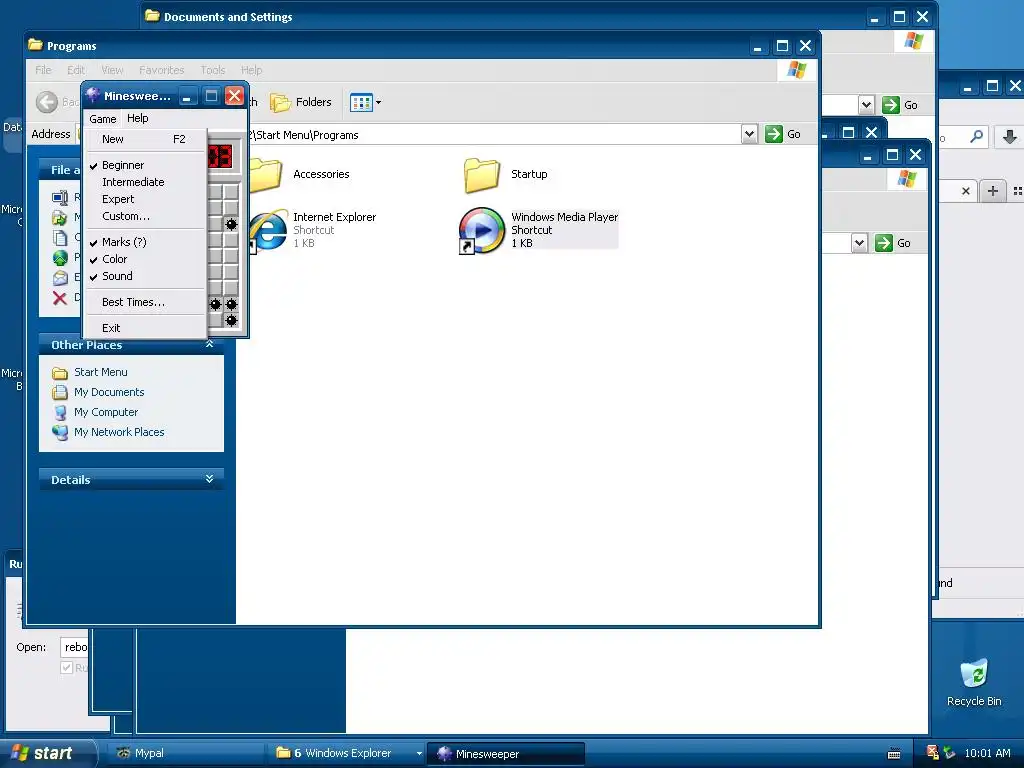
Task: Click the uncovered mine tile beside Custom entry
Action: (231, 224)
